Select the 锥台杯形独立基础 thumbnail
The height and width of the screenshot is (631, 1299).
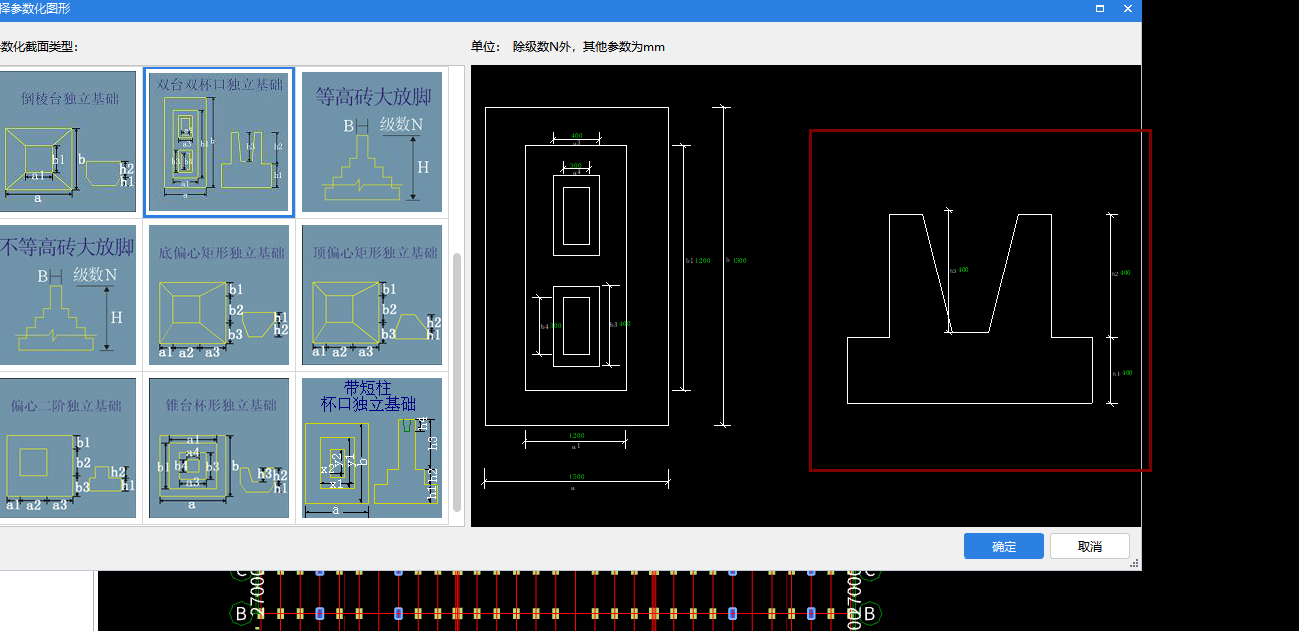(219, 448)
